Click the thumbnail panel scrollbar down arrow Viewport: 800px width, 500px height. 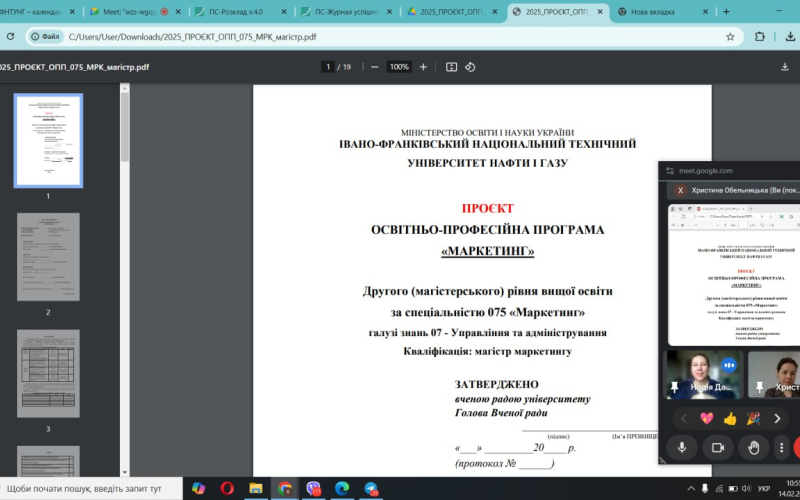pos(124,472)
